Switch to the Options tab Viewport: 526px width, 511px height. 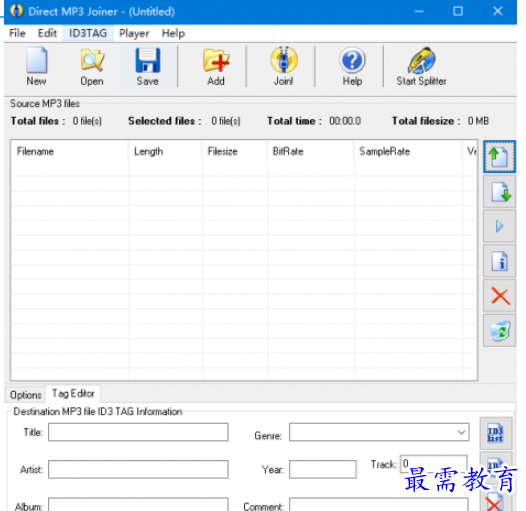25,395
